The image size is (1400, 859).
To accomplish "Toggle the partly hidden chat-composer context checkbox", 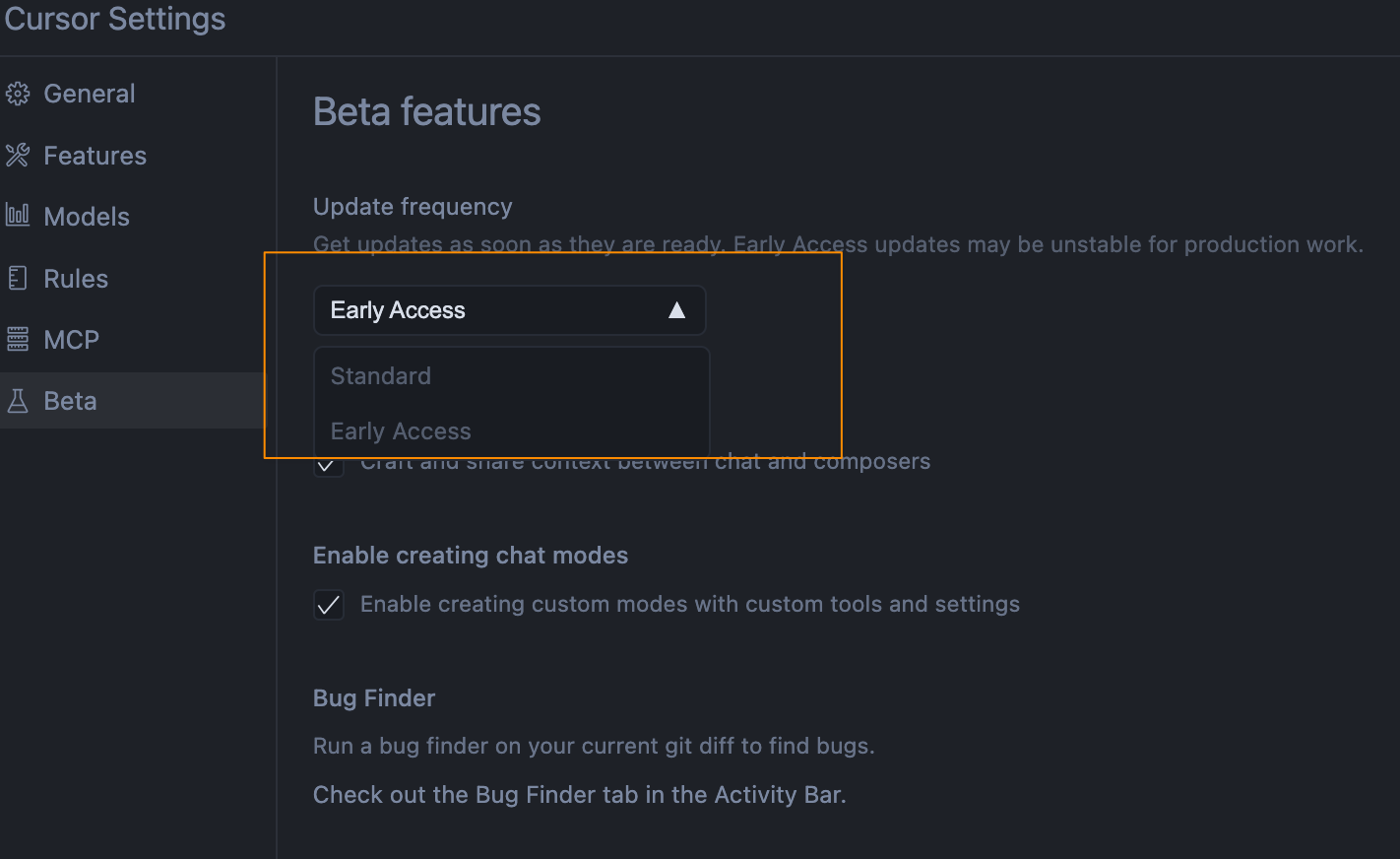I will [329, 464].
